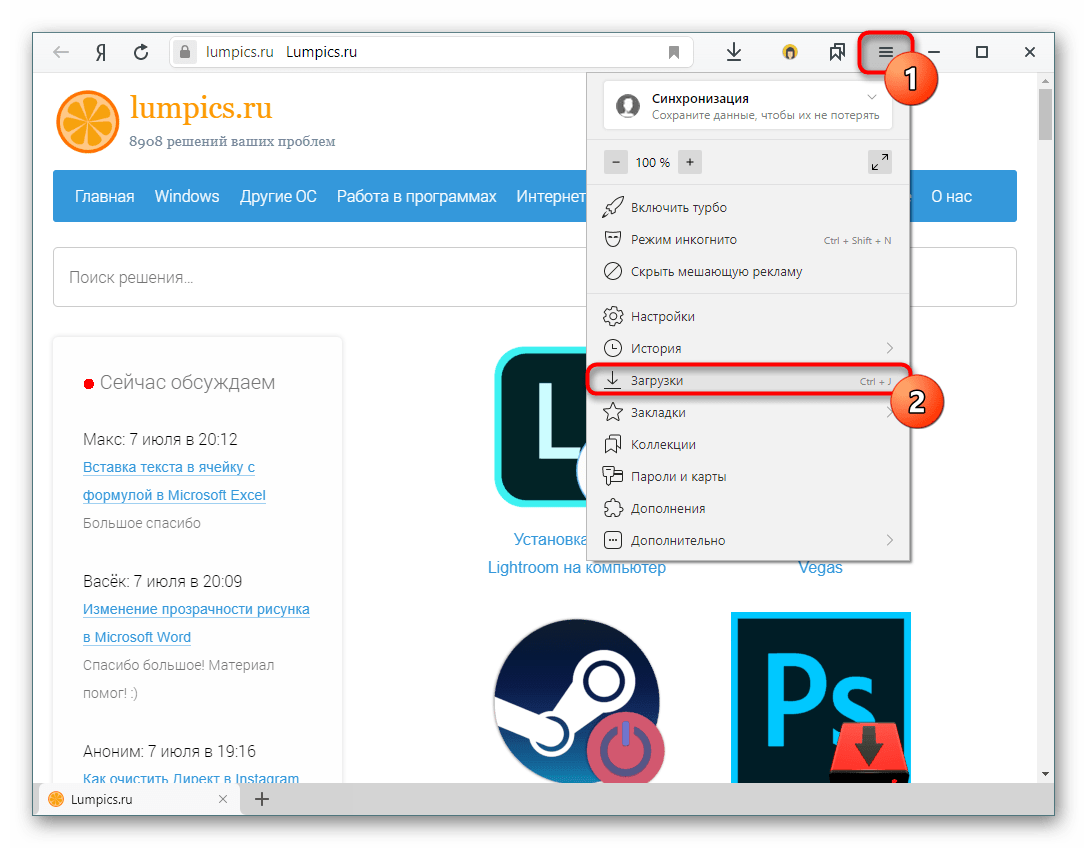Expand the Дополнительно submenu
The height and width of the screenshot is (848, 1087).
click(889, 540)
